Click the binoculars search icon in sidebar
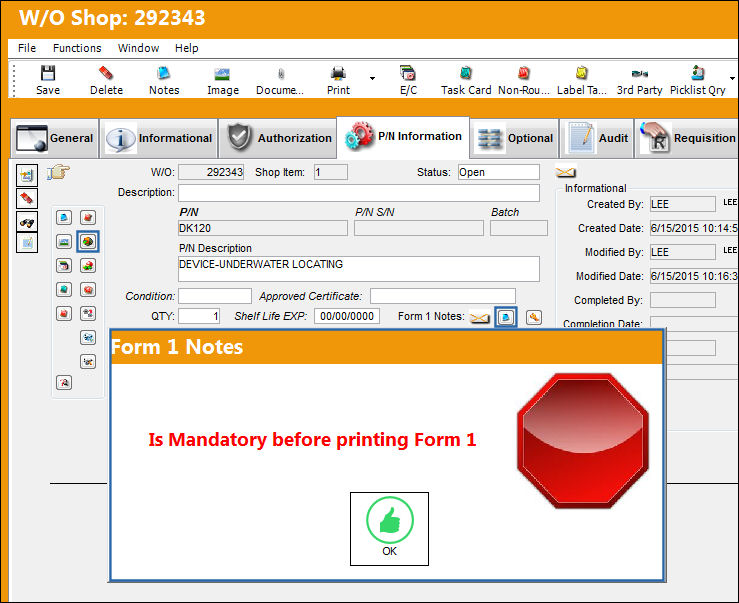Screen dimensions: 739x603 (x=27, y=222)
